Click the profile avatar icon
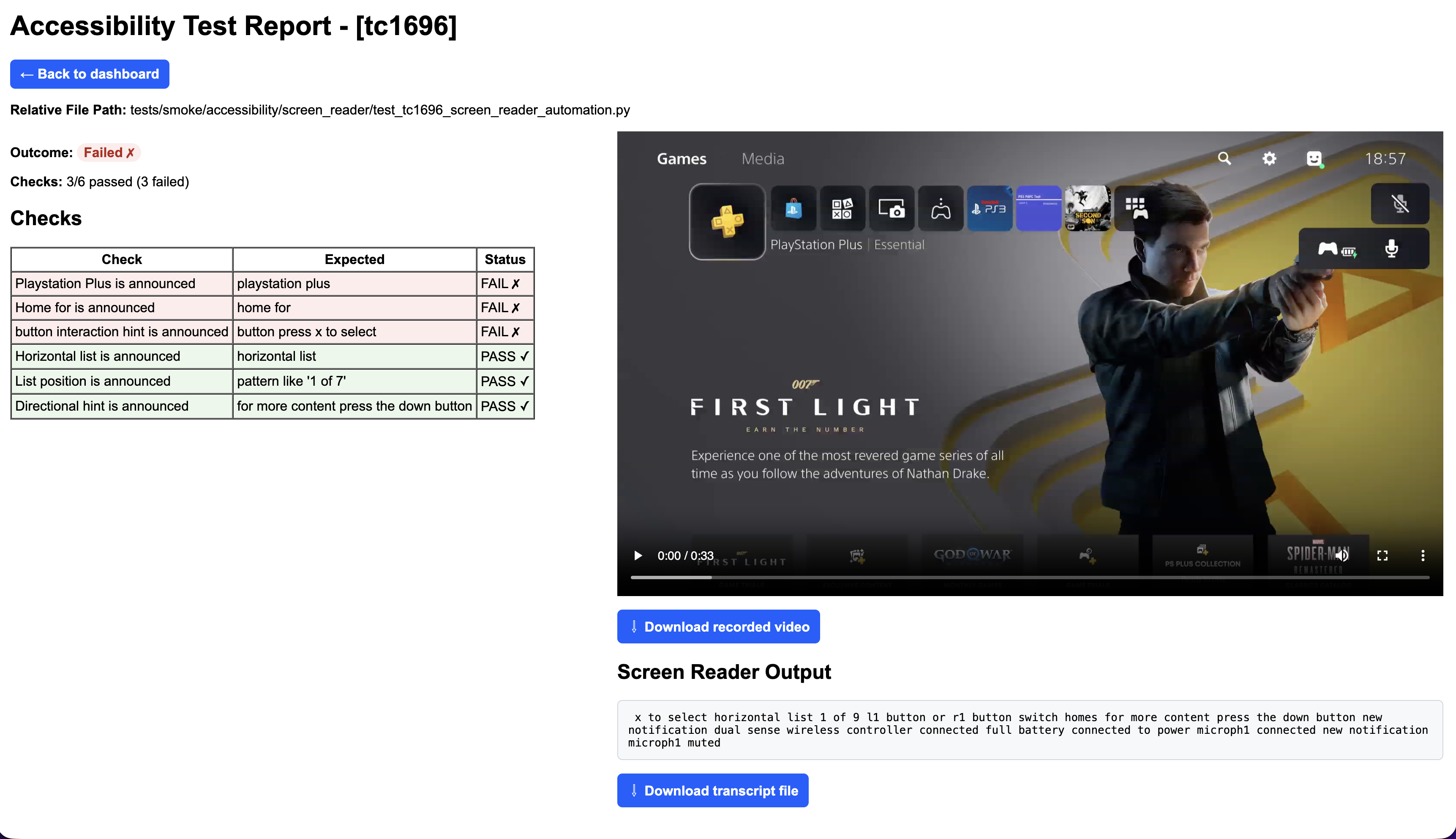The width and height of the screenshot is (1456, 839). [1314, 158]
